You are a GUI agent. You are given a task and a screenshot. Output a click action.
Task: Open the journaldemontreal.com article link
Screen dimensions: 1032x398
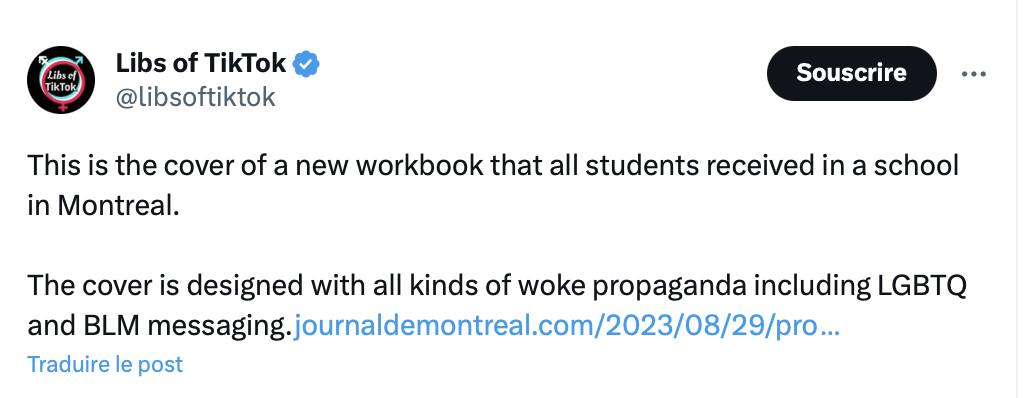pos(566,325)
